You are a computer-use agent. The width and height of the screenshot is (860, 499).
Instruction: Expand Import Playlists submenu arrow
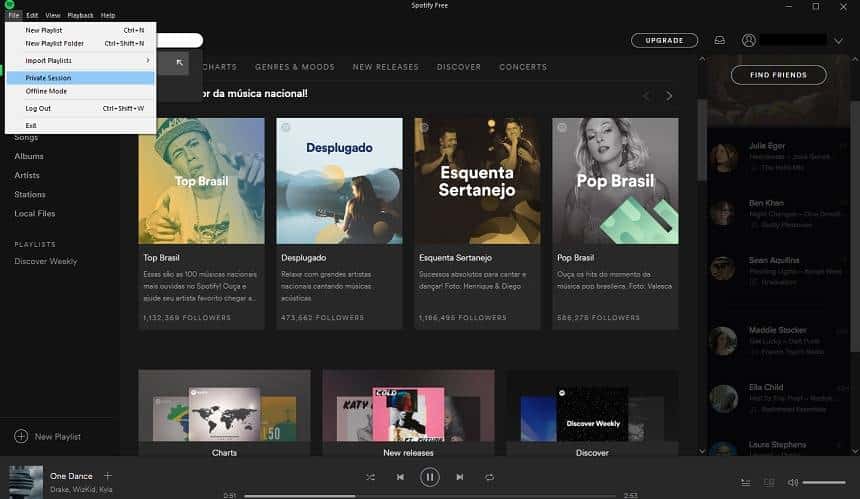[148, 60]
